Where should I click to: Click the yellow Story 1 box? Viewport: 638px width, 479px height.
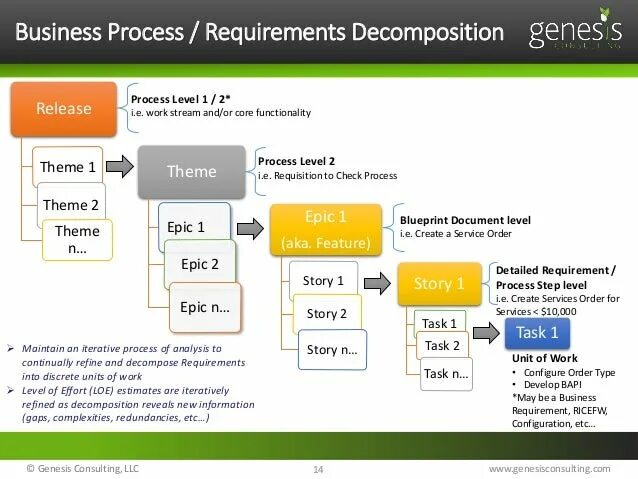(439, 284)
